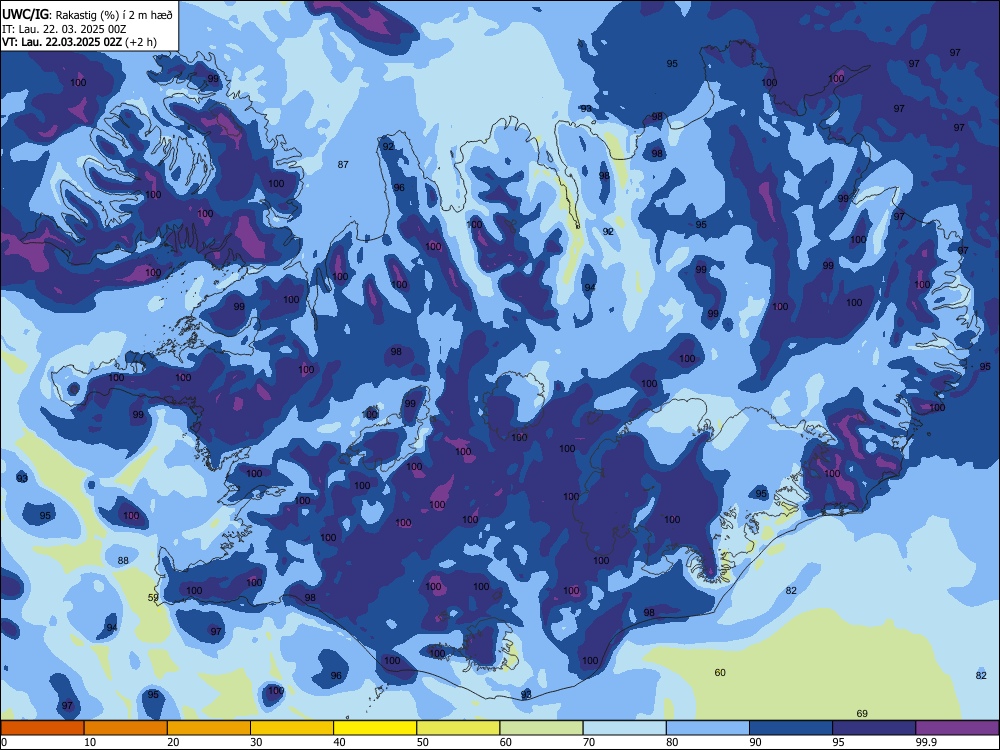Click the medium light blue 80–90 legend swatch
The image size is (1000, 750).
(x=708, y=728)
